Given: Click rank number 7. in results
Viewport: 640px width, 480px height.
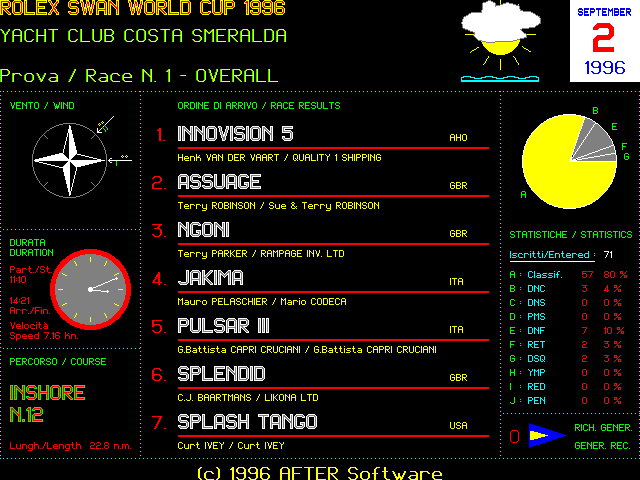Looking at the screenshot, I should pyautogui.click(x=159, y=422).
